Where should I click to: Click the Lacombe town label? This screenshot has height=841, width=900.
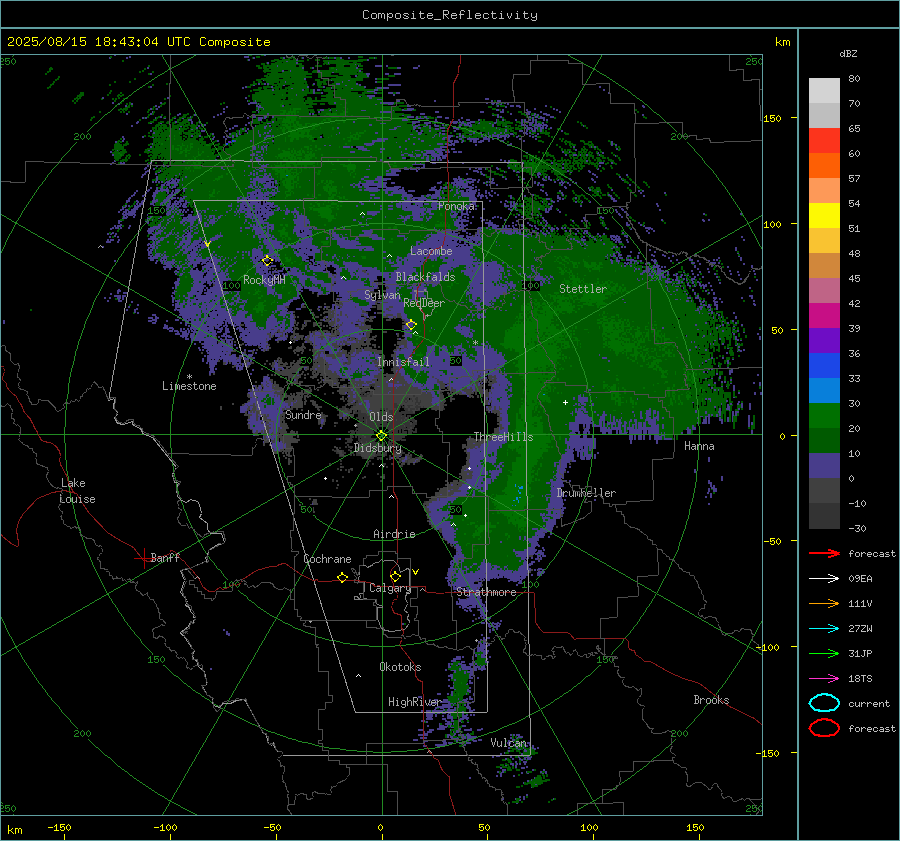[431, 251]
